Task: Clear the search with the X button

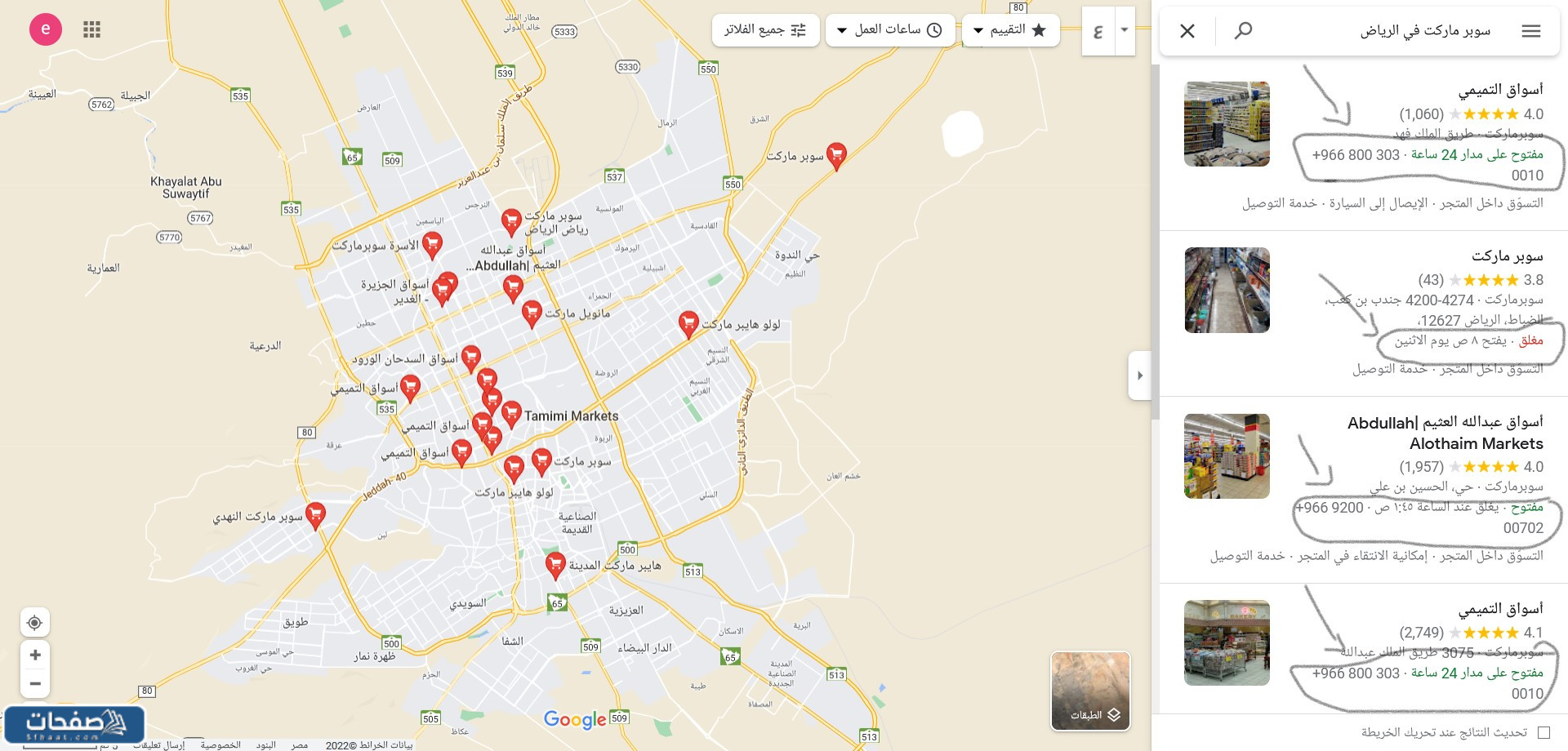Action: click(1187, 30)
